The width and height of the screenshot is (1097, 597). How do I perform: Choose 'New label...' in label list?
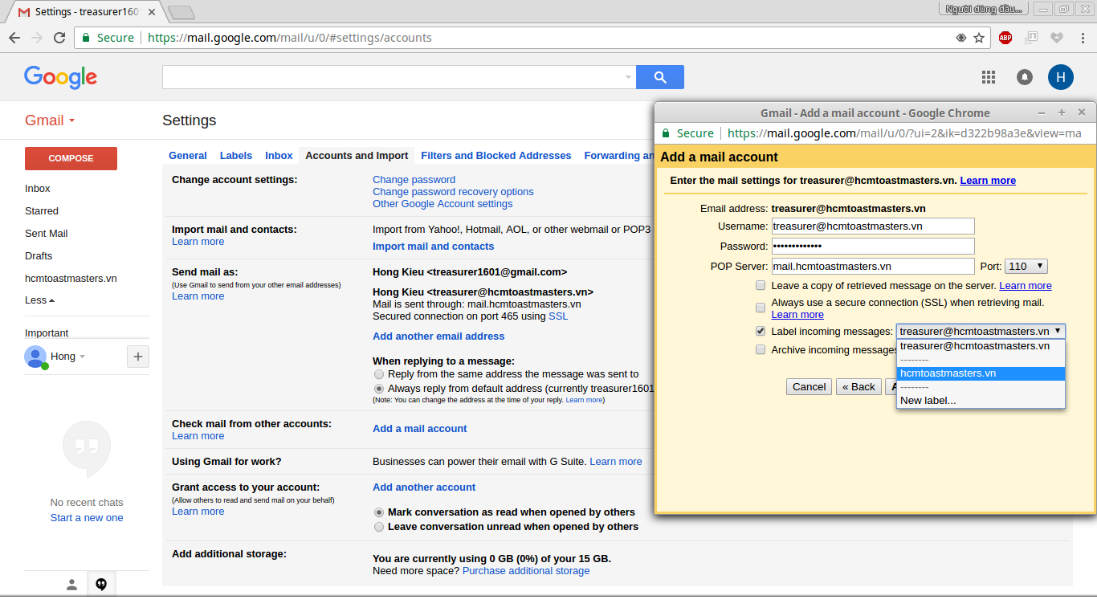[981, 400]
